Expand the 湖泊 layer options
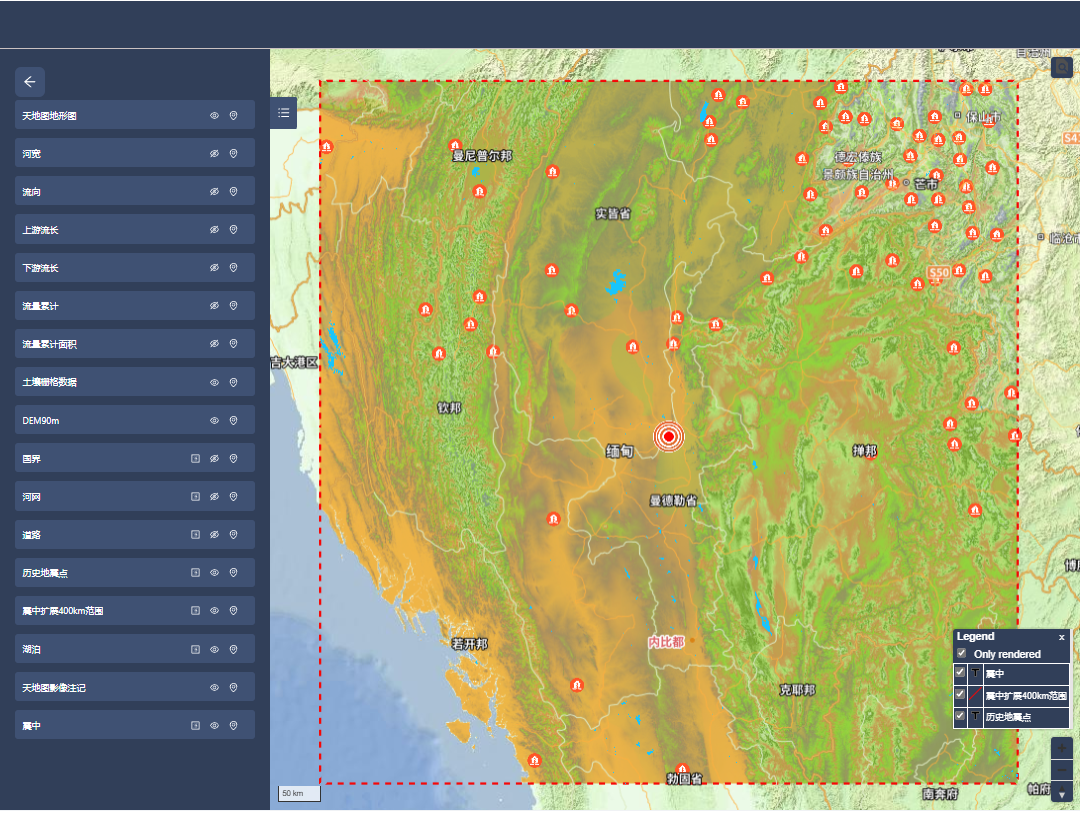Viewport: 1081px width, 814px height. (196, 649)
